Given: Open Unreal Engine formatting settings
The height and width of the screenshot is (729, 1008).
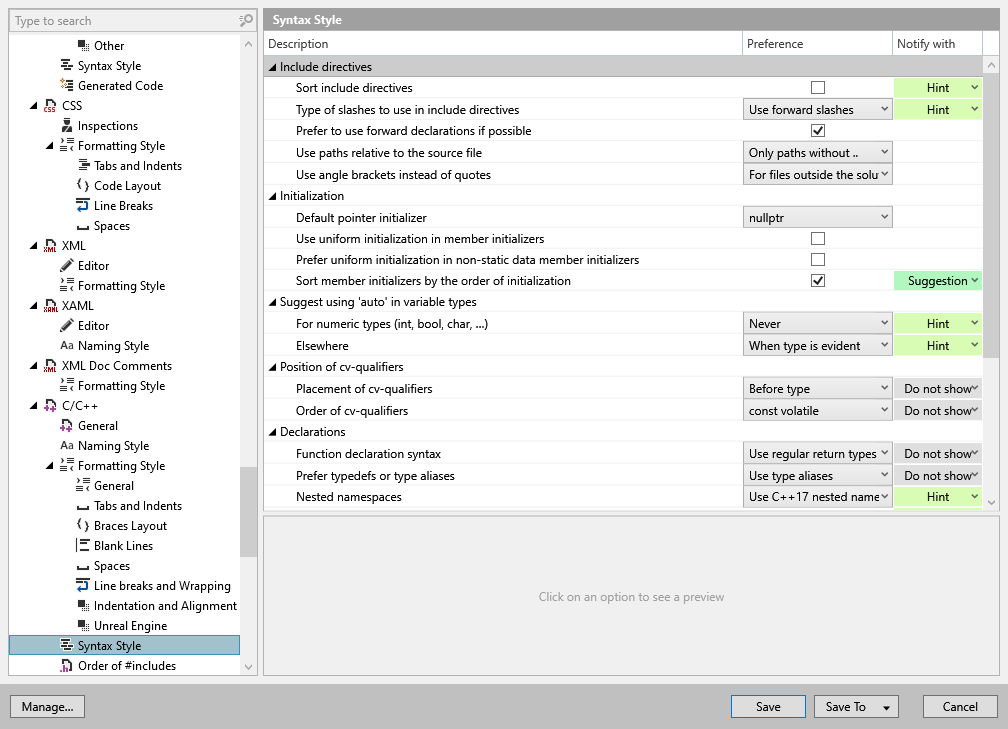Looking at the screenshot, I should pos(130,625).
